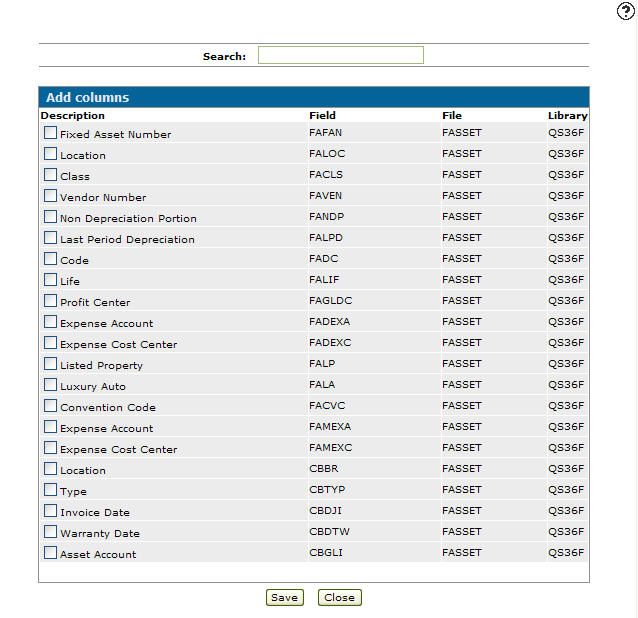The height and width of the screenshot is (618, 638).
Task: Tick the Type checkbox for CBTYP
Action: 50,490
